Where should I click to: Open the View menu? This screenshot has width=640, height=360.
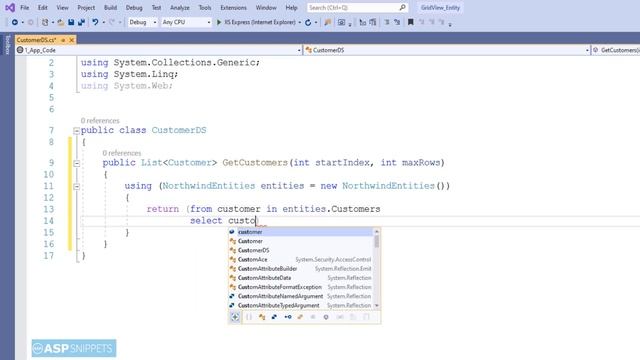[62, 8]
